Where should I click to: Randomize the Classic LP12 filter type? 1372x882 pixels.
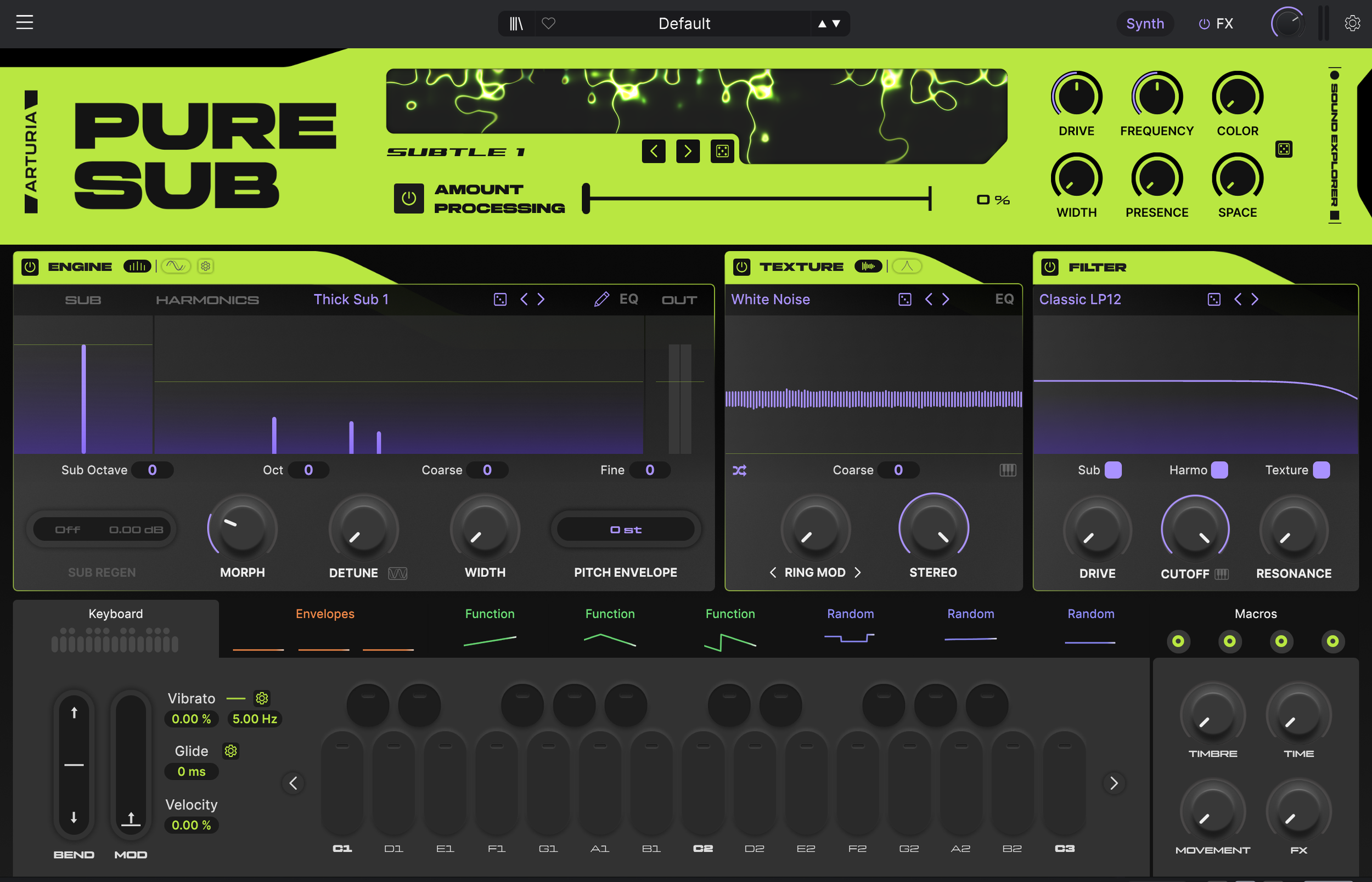click(x=1214, y=299)
